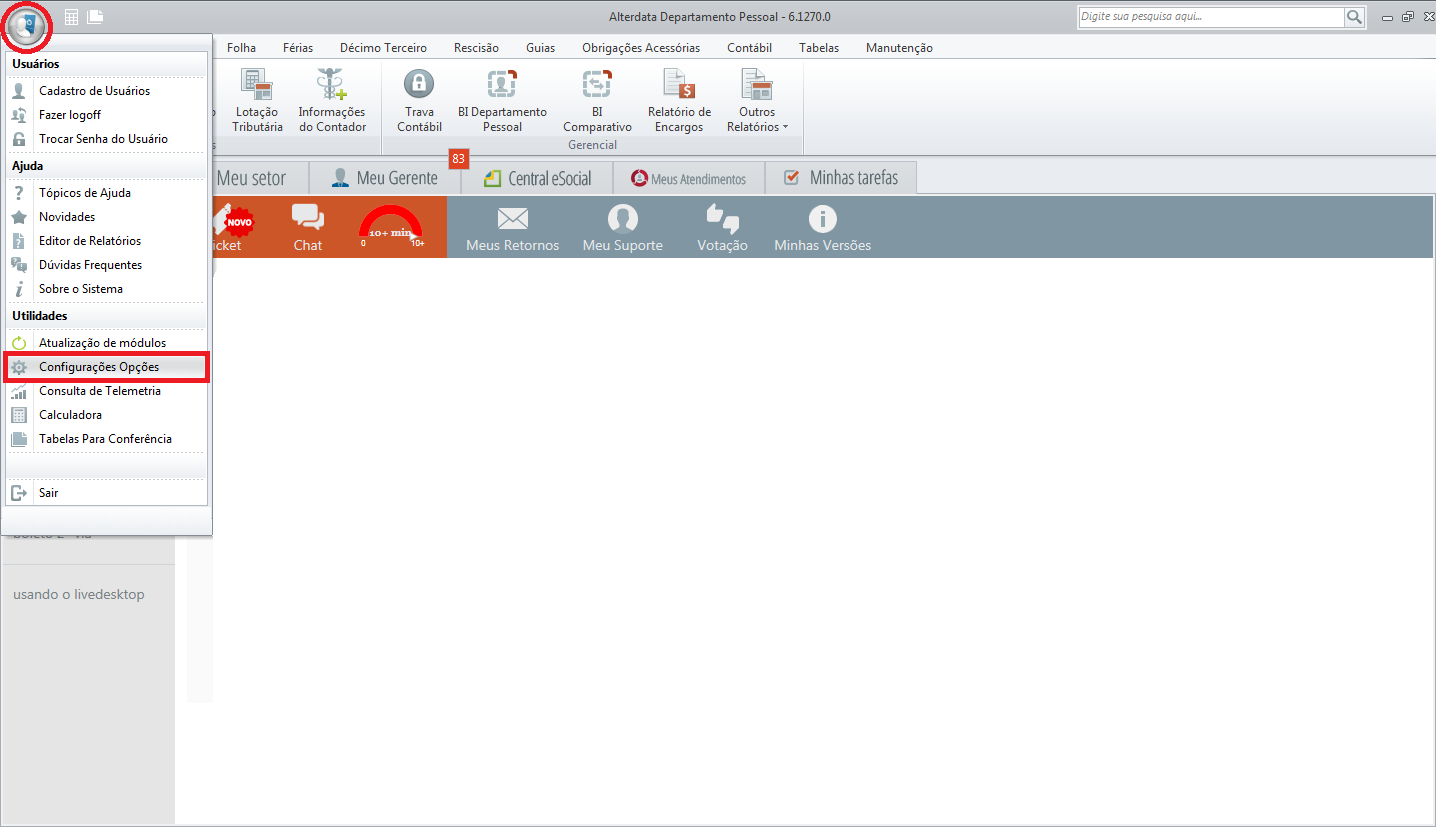Select Novidades in the Ajuda section
1436x827 pixels.
point(106,217)
